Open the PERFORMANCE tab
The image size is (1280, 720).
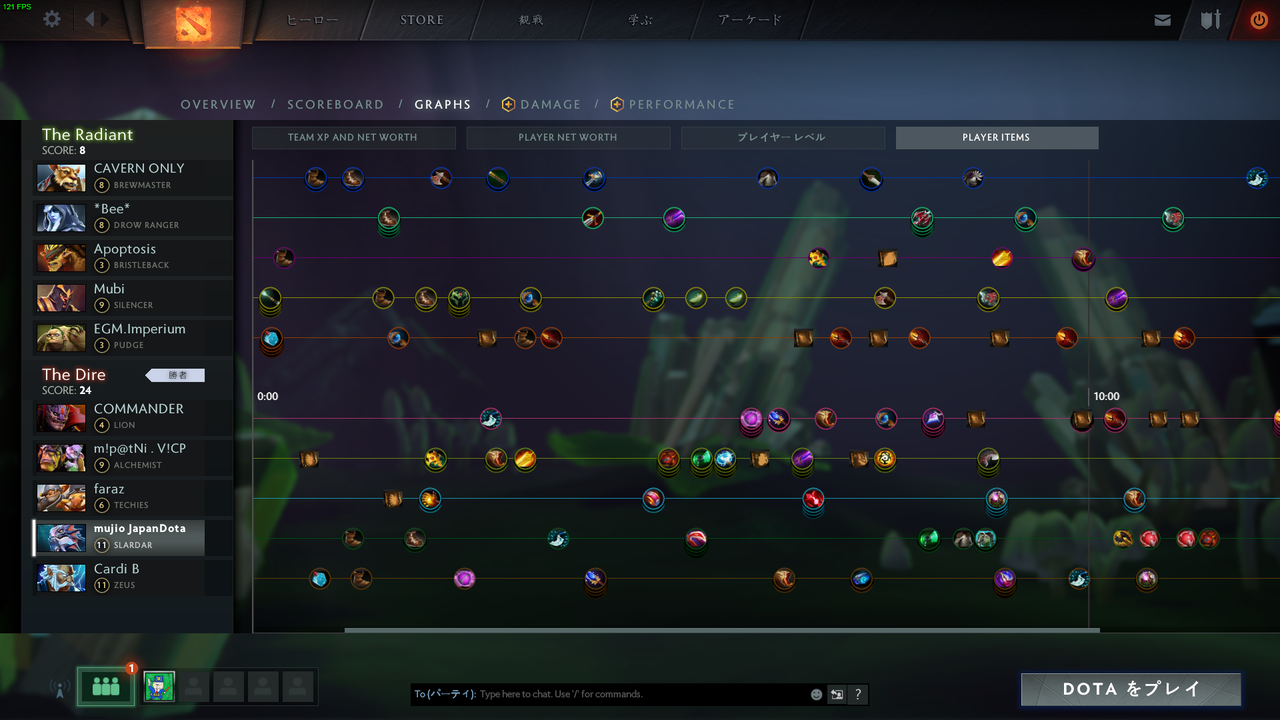pyautogui.click(x=681, y=104)
